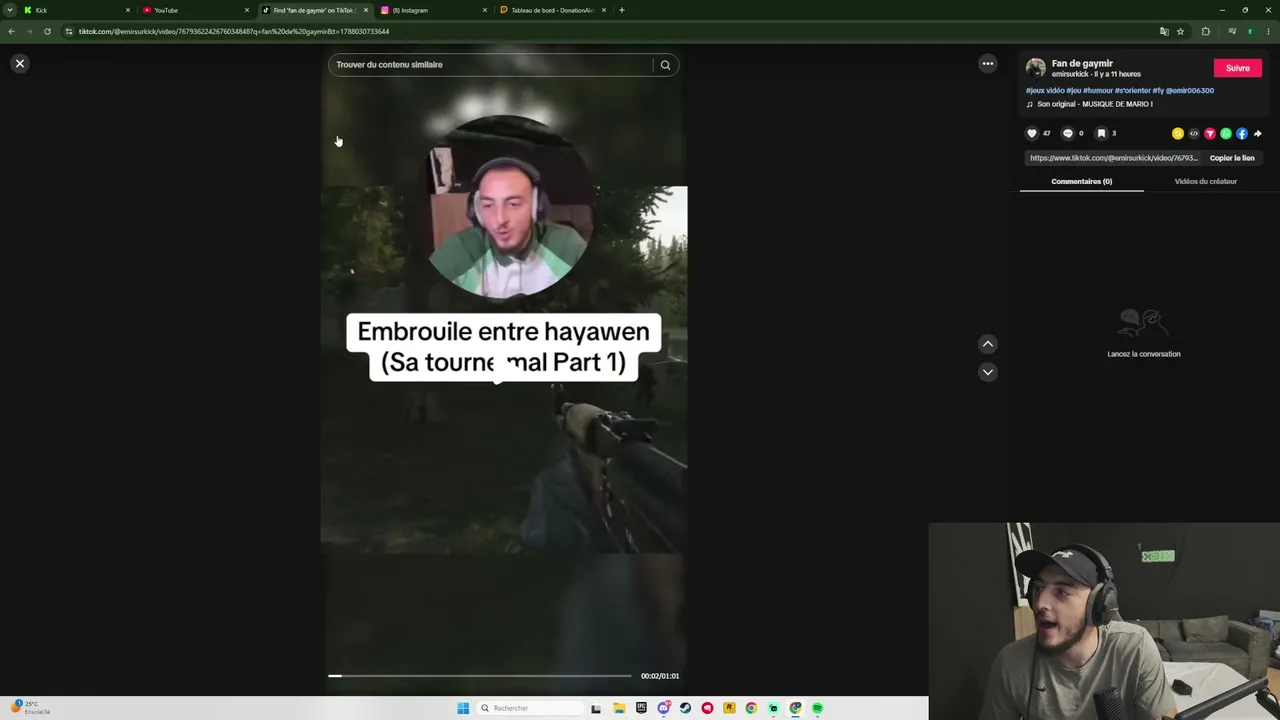Open Rockstar Games Launcher from taskbar
The height and width of the screenshot is (720, 1280).
click(x=729, y=708)
